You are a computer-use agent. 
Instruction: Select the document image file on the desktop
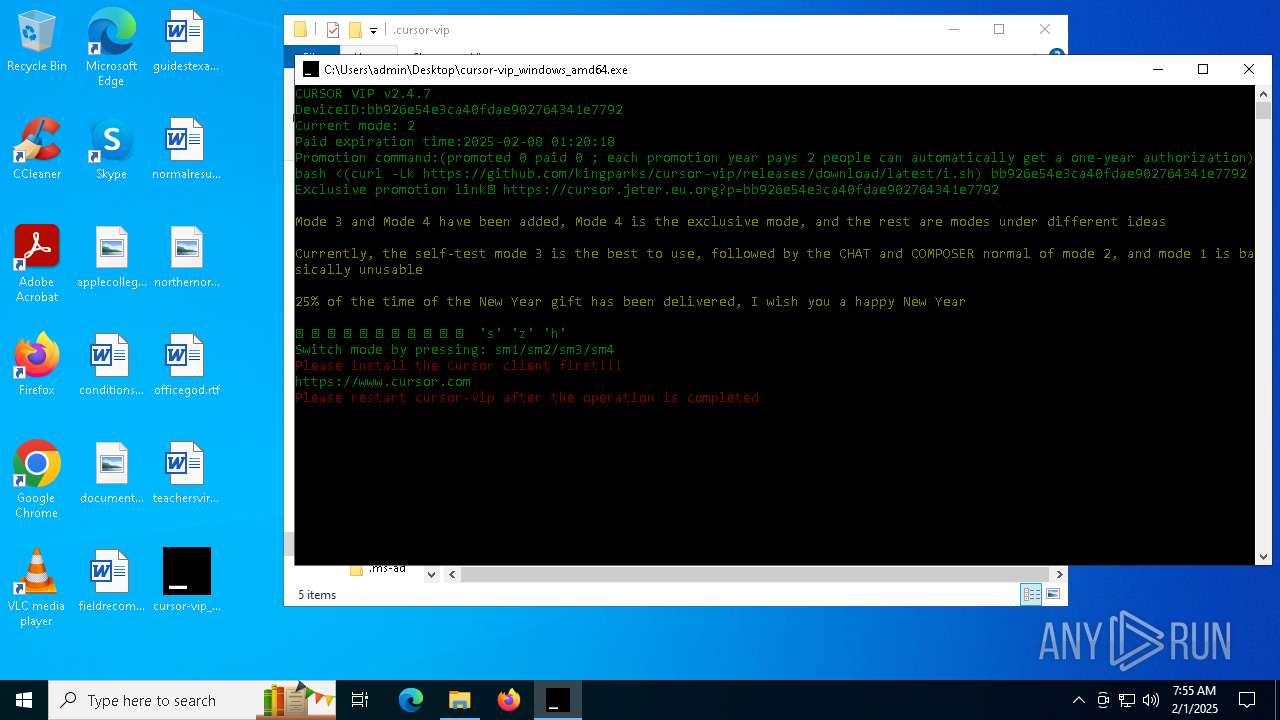point(111,474)
